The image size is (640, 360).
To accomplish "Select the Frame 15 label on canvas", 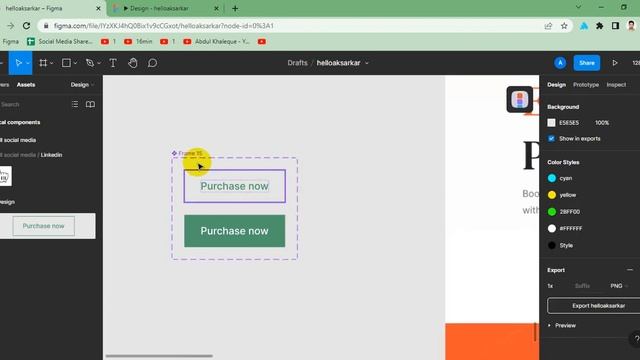I will (x=190, y=153).
